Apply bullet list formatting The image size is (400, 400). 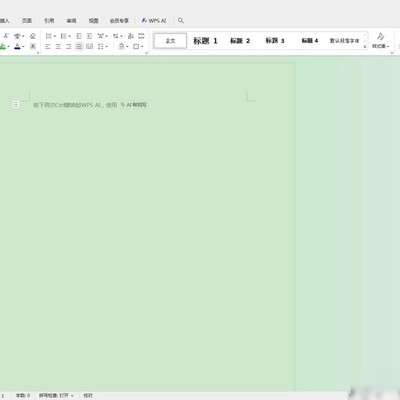(x=48, y=36)
